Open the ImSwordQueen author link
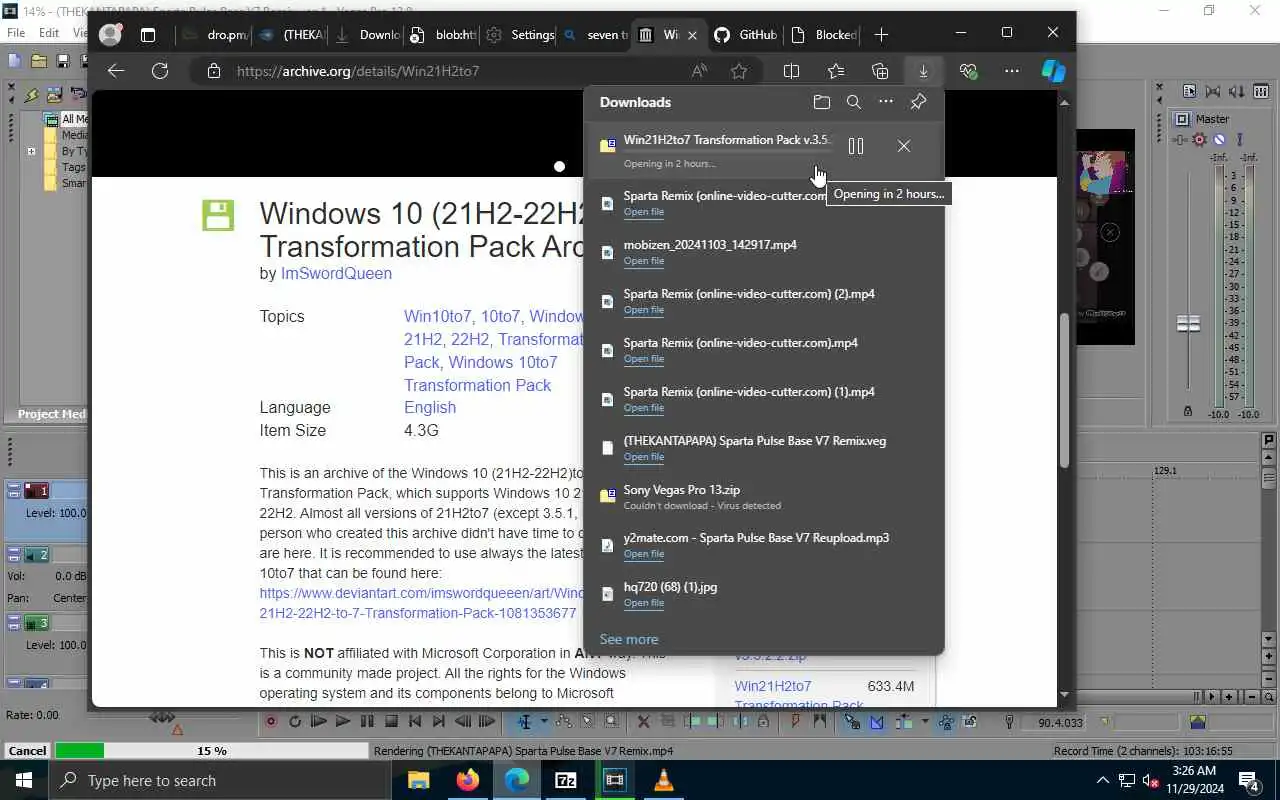This screenshot has width=1280, height=800. [336, 273]
